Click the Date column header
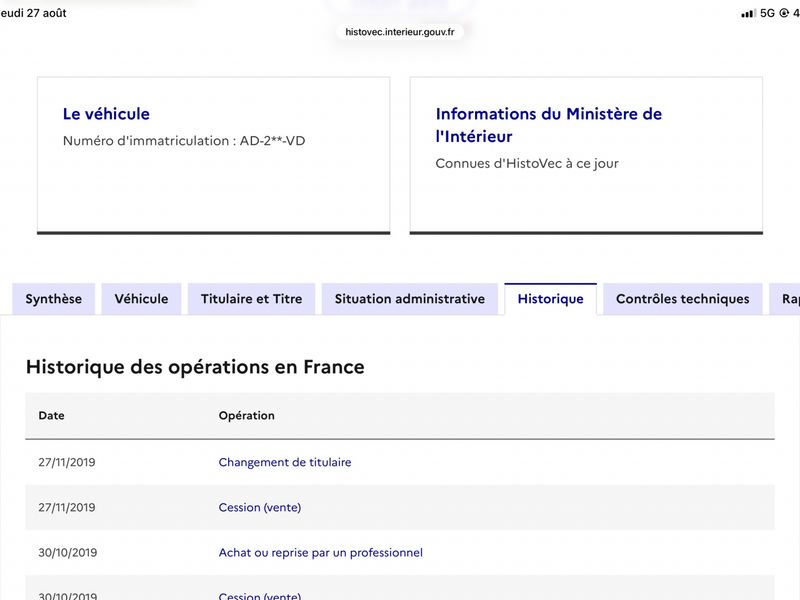This screenshot has width=800, height=600. coord(52,416)
